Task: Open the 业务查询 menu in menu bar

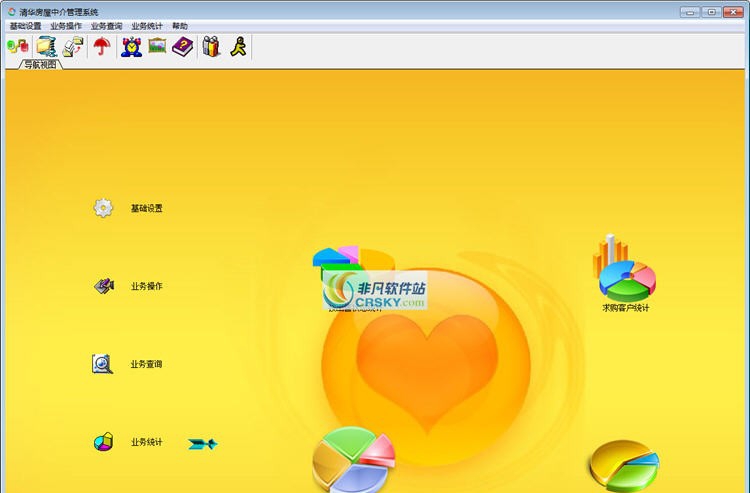Action: tap(106, 26)
